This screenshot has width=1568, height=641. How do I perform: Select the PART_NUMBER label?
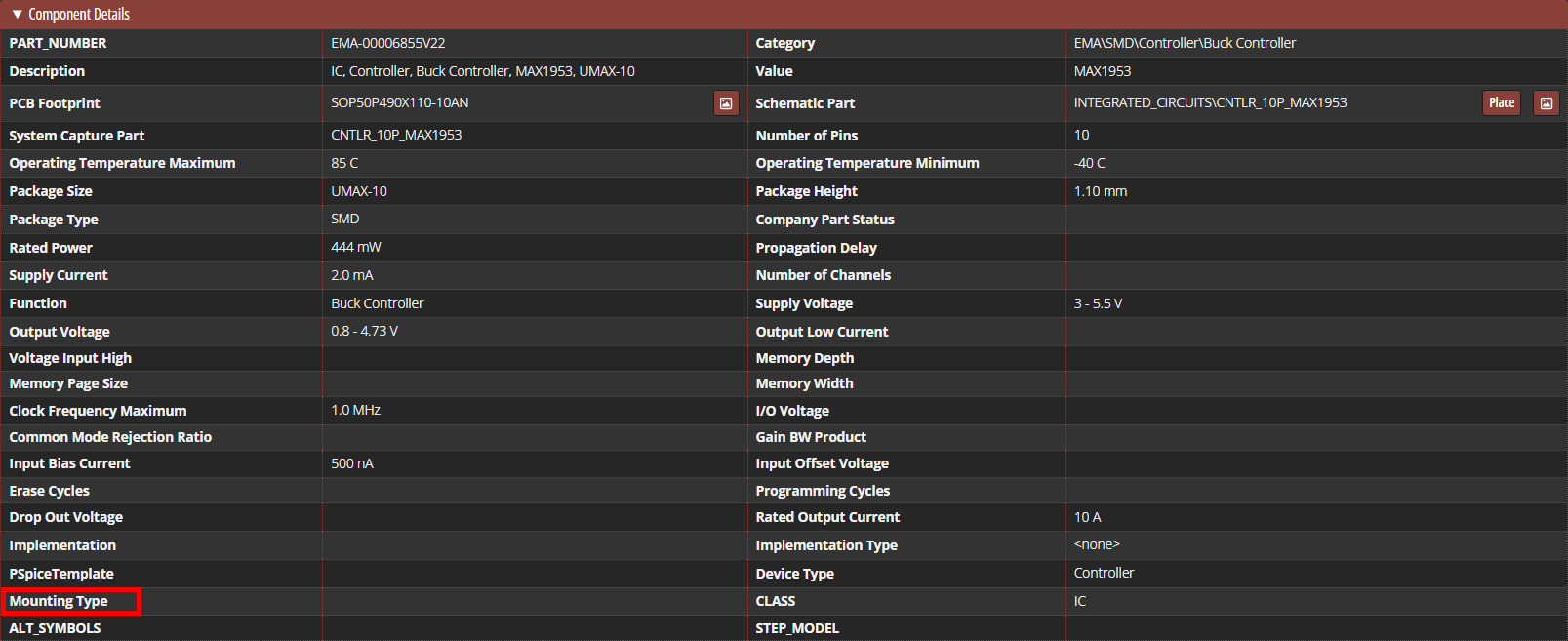coord(58,43)
